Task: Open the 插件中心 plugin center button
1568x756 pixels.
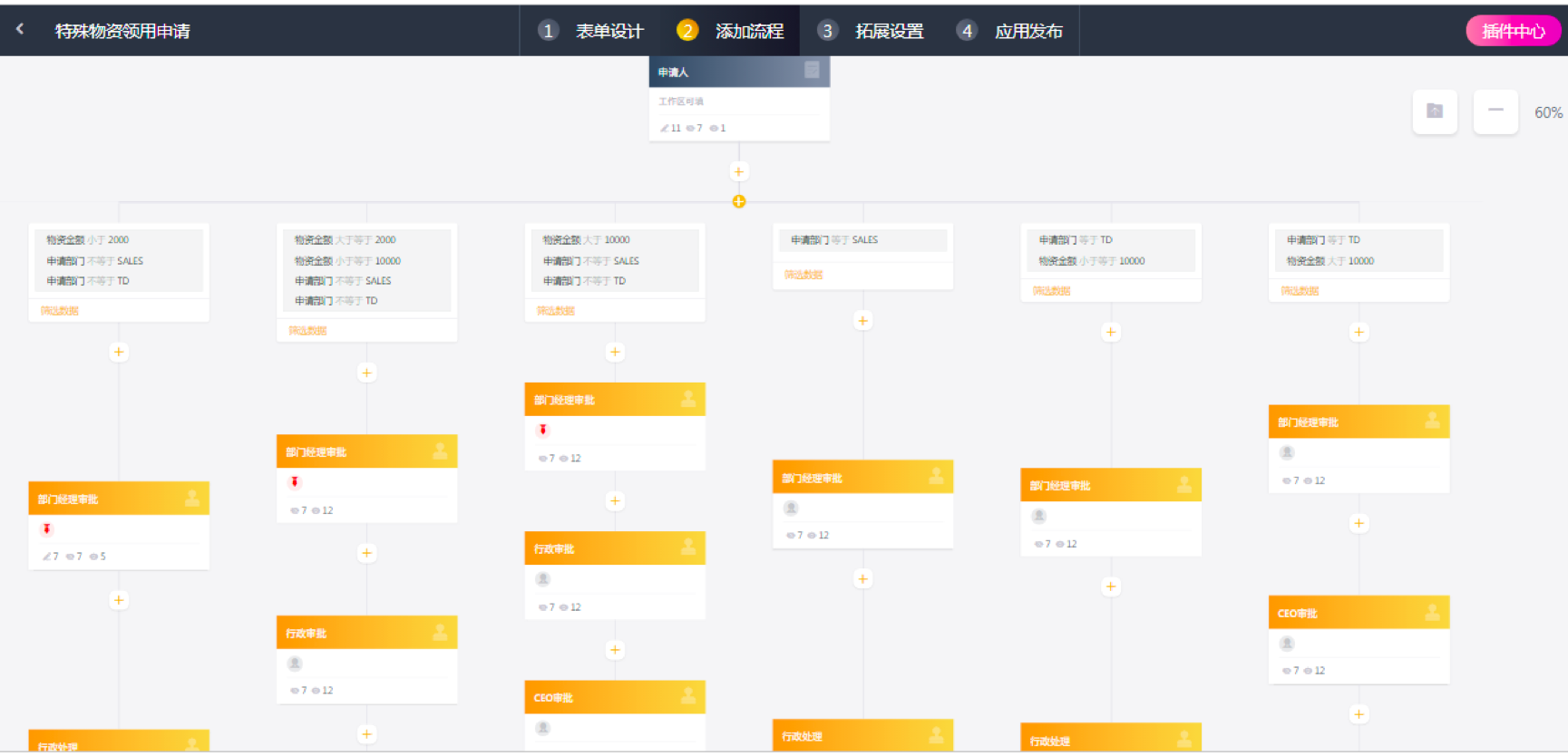Action: tap(1513, 31)
